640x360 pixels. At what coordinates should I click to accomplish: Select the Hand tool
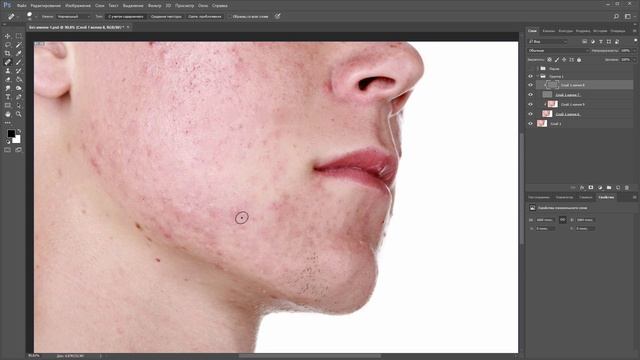[x=7, y=114]
